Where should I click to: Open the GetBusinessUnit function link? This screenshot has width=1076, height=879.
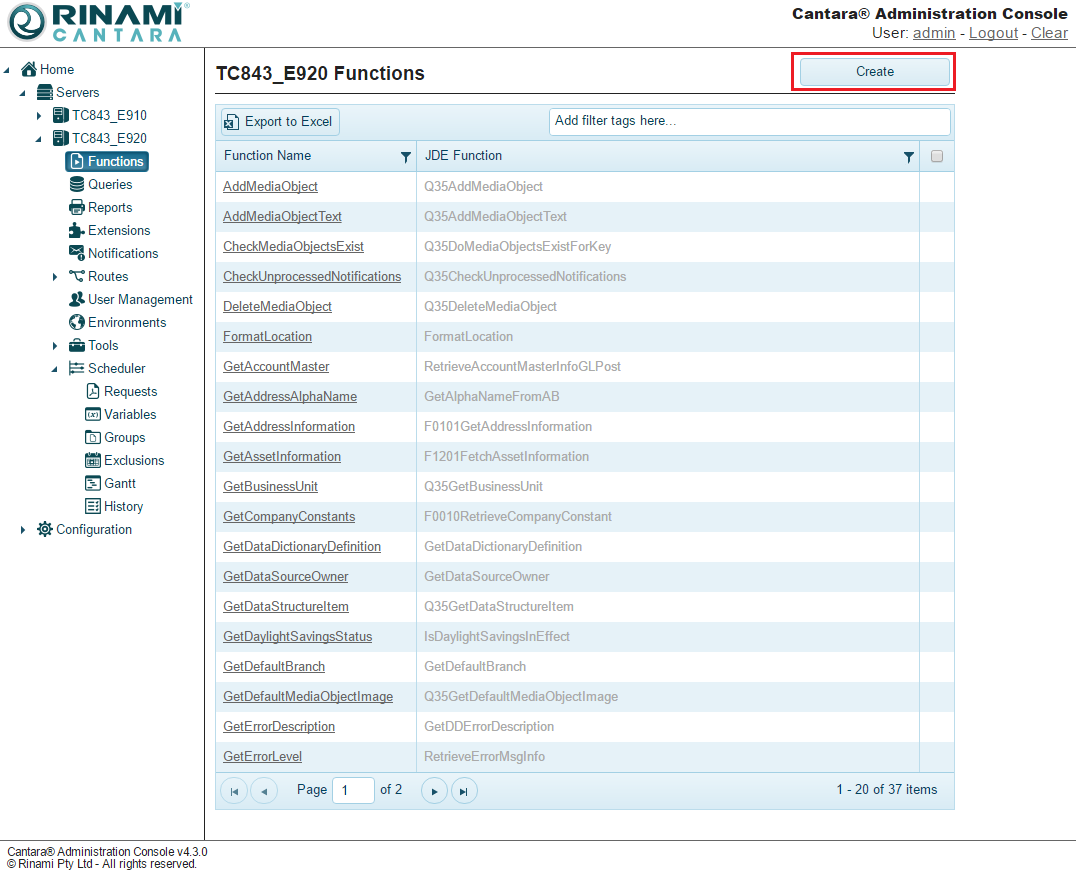click(270, 487)
